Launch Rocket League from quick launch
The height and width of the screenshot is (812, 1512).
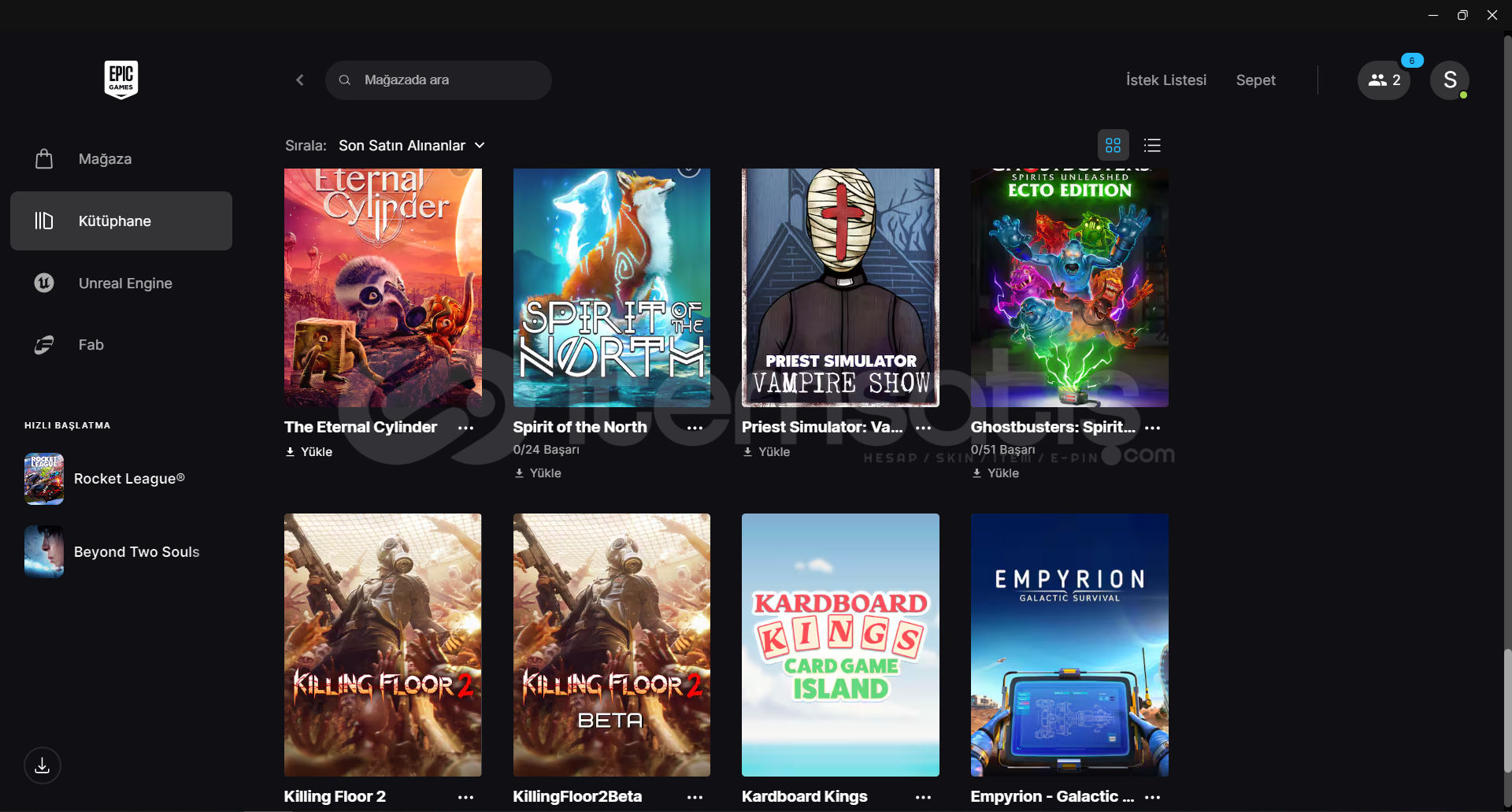point(129,479)
